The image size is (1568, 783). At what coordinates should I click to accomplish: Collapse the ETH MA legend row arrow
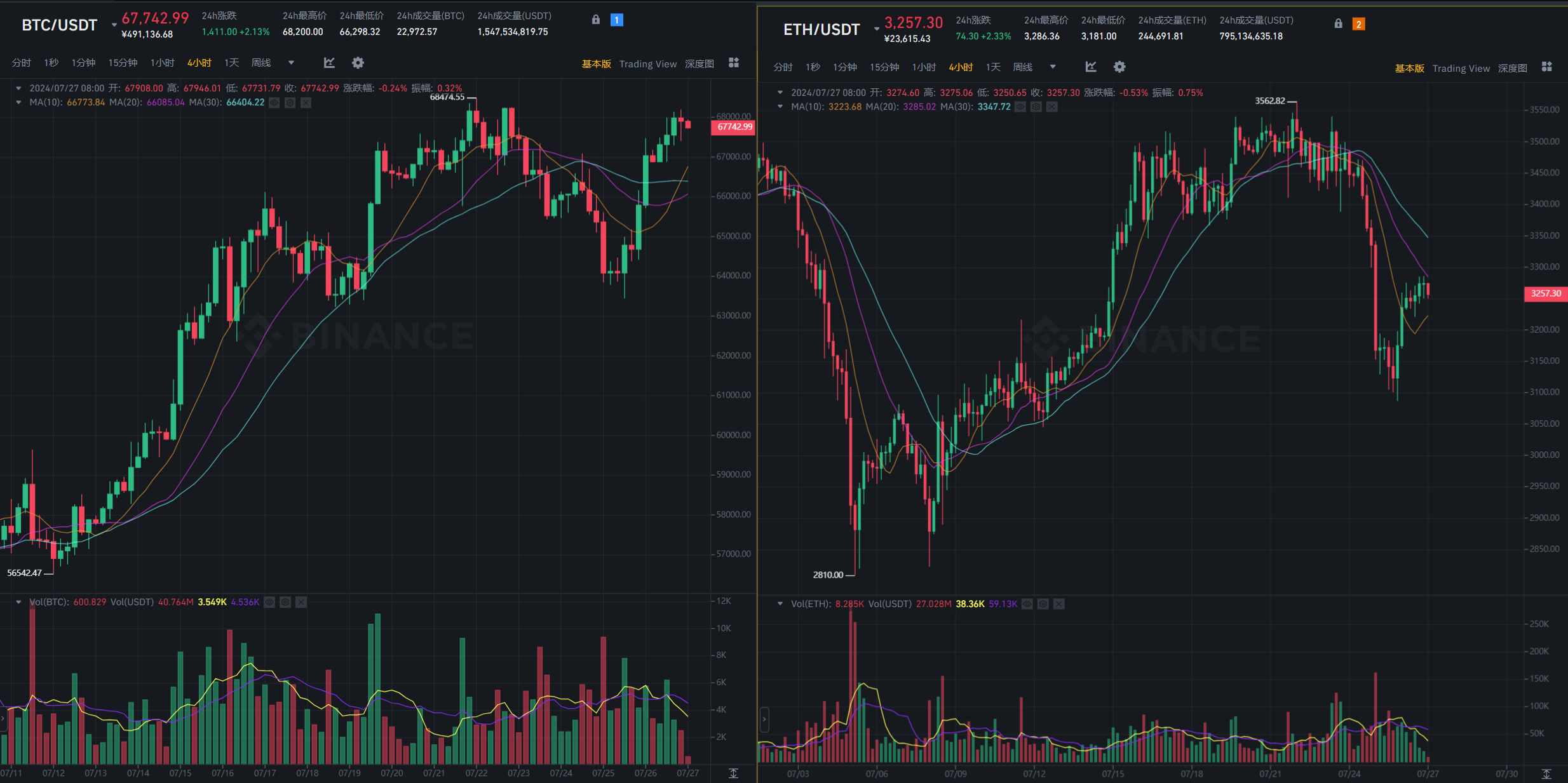click(780, 107)
